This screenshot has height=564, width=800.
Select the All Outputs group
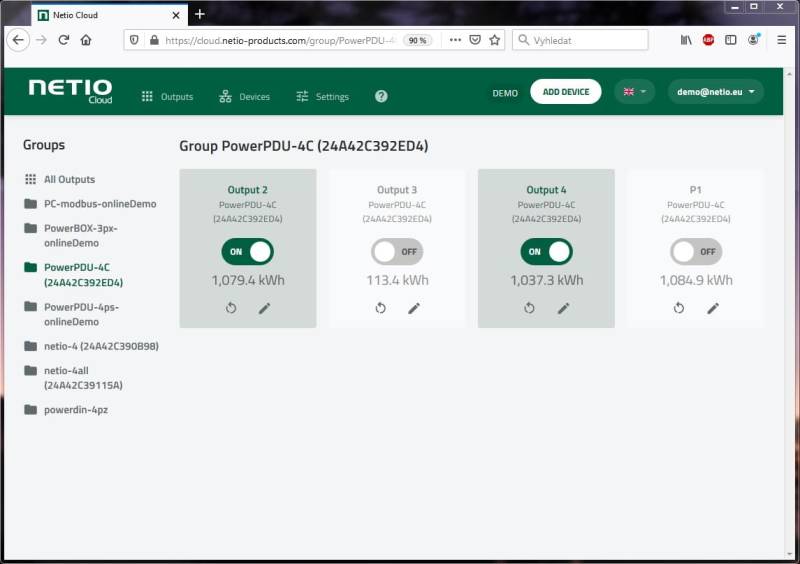pyautogui.click(x=69, y=180)
